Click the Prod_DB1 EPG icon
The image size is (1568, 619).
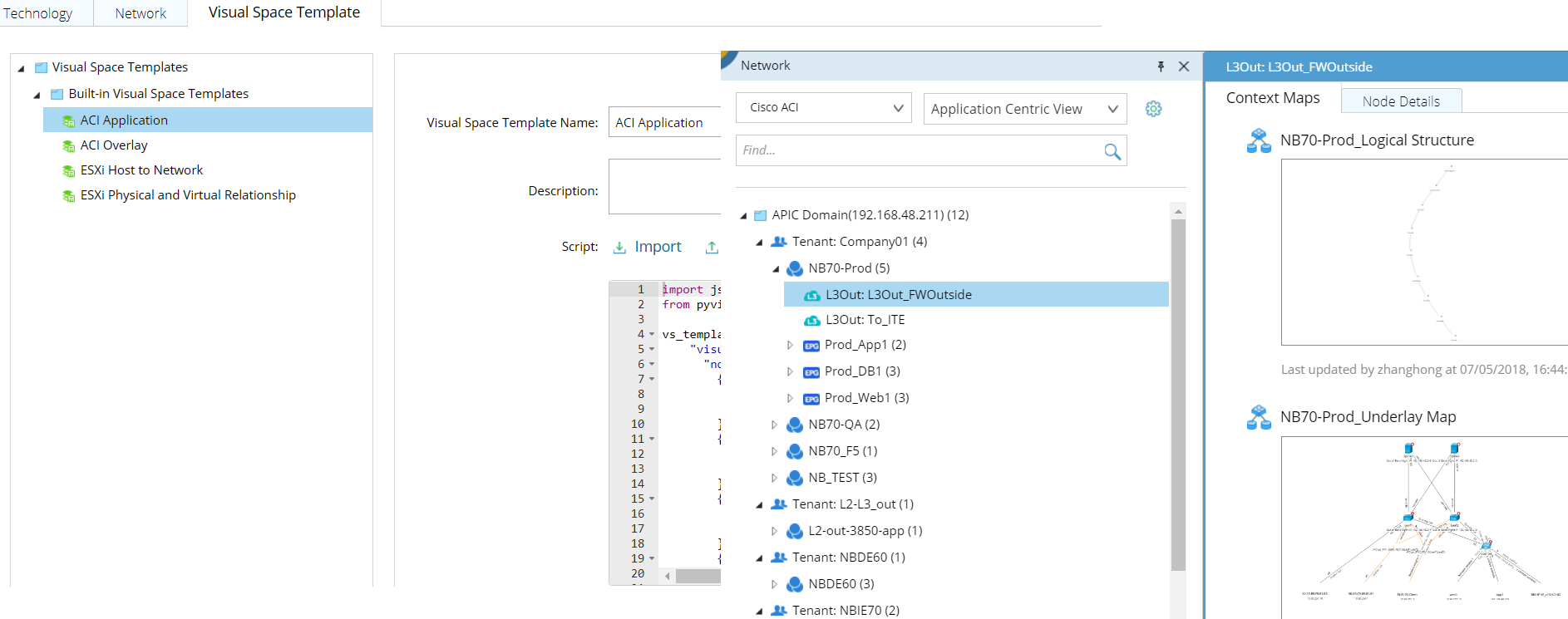click(x=811, y=372)
